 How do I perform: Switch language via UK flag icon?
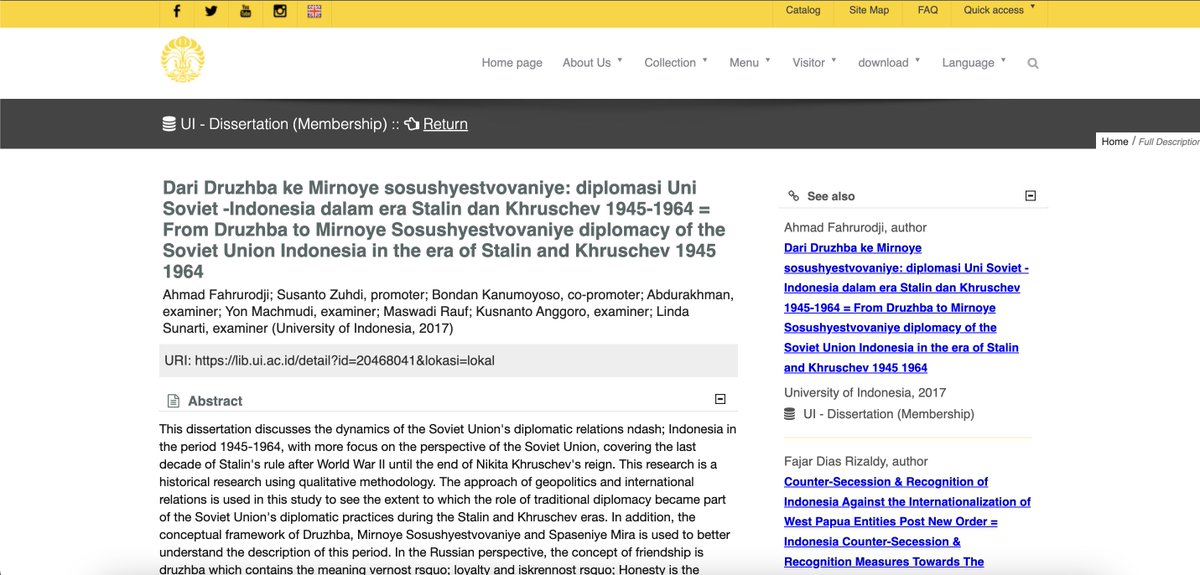(314, 11)
